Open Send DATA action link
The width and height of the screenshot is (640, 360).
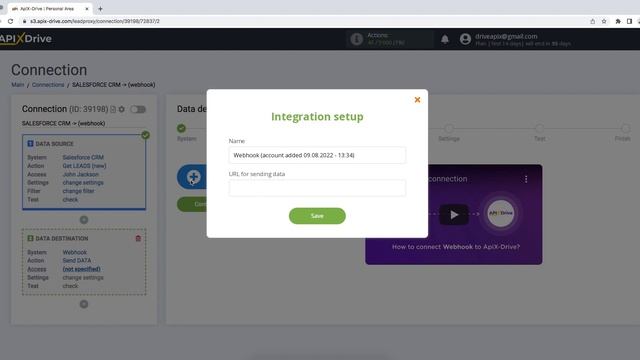(x=77, y=260)
